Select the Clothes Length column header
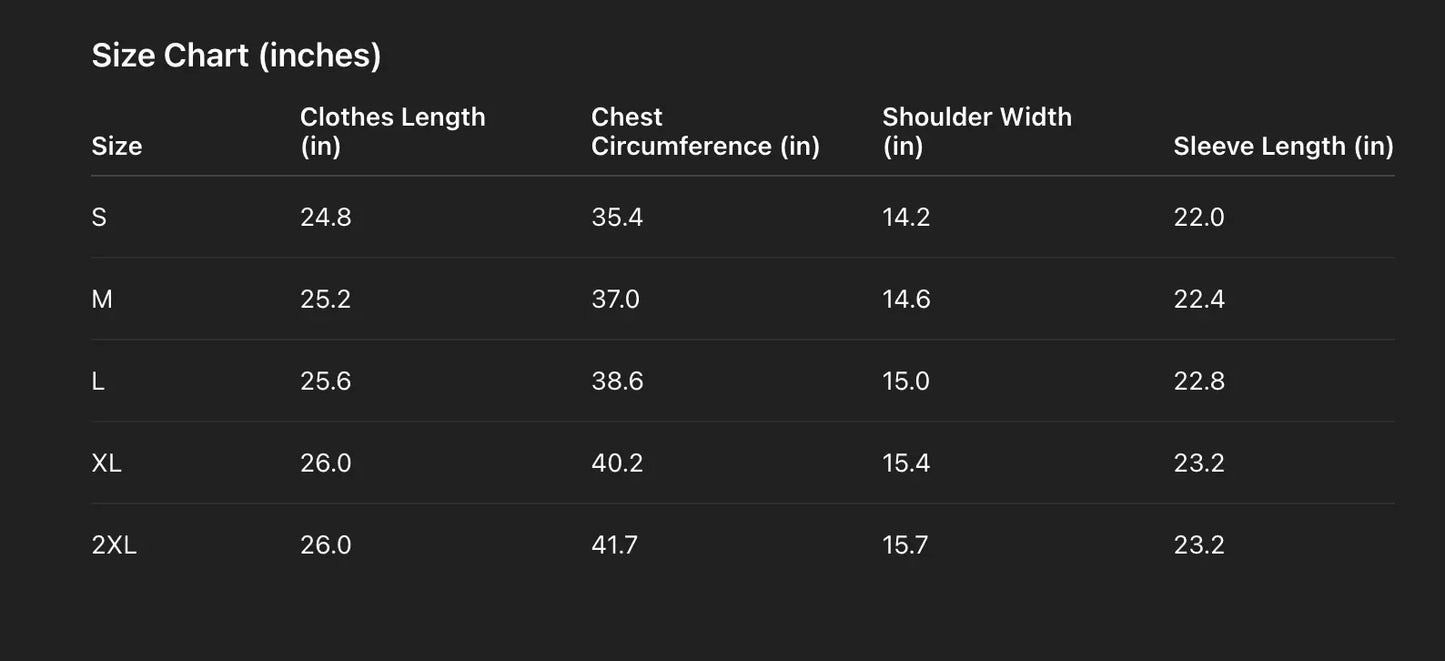The image size is (1445, 661). pos(392,131)
